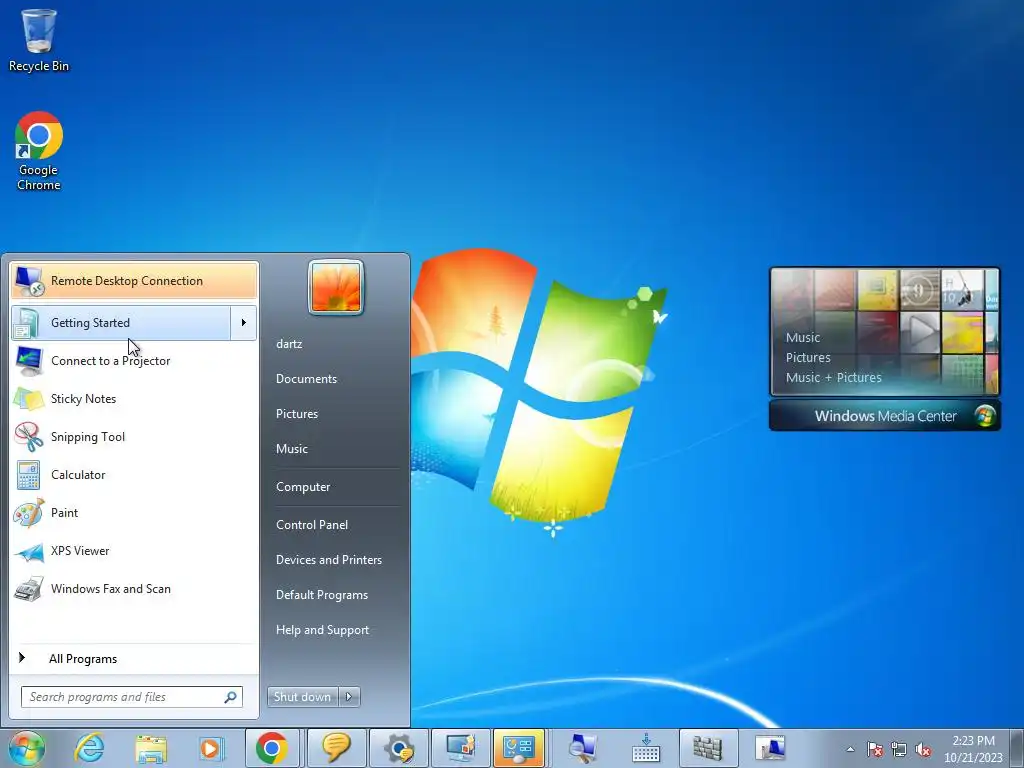The image size is (1024, 768).
Task: Open Windows Fax and Scan
Action: [x=134, y=589]
